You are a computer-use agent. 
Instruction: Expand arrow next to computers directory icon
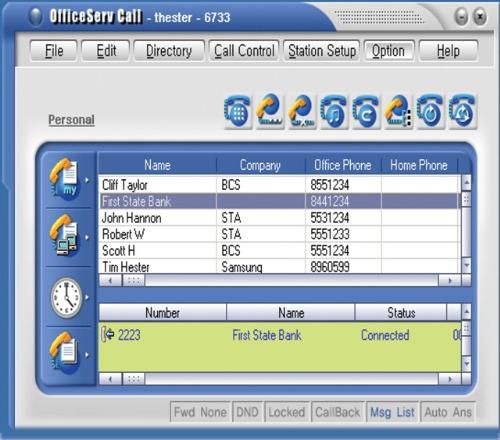click(x=87, y=238)
